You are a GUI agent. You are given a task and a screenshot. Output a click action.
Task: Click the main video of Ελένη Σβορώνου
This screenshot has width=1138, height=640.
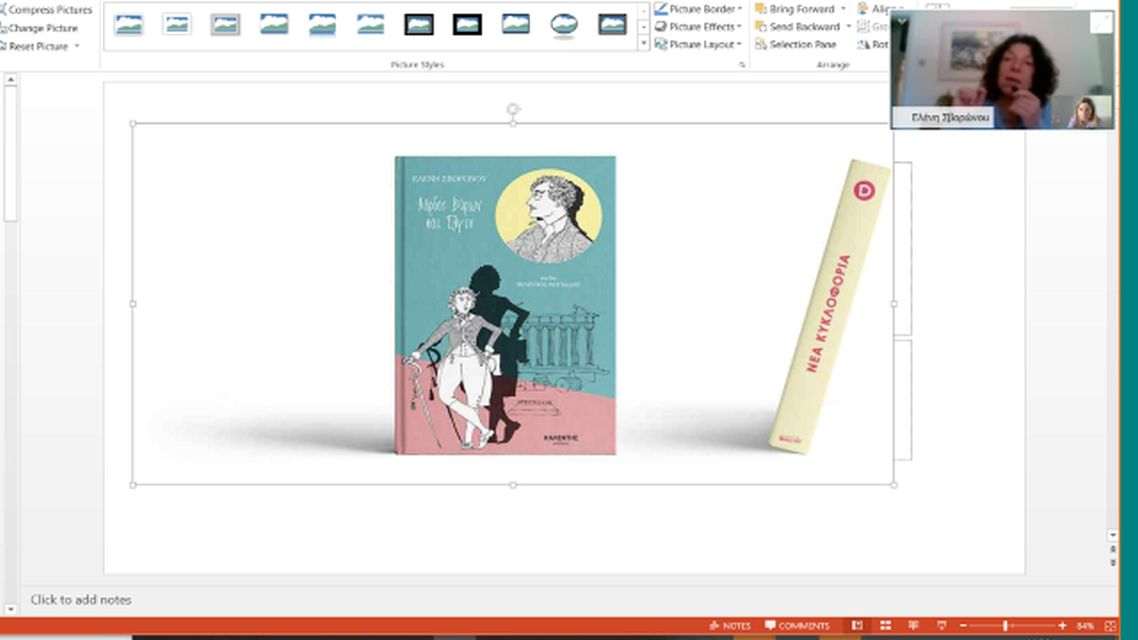pyautogui.click(x=1002, y=70)
